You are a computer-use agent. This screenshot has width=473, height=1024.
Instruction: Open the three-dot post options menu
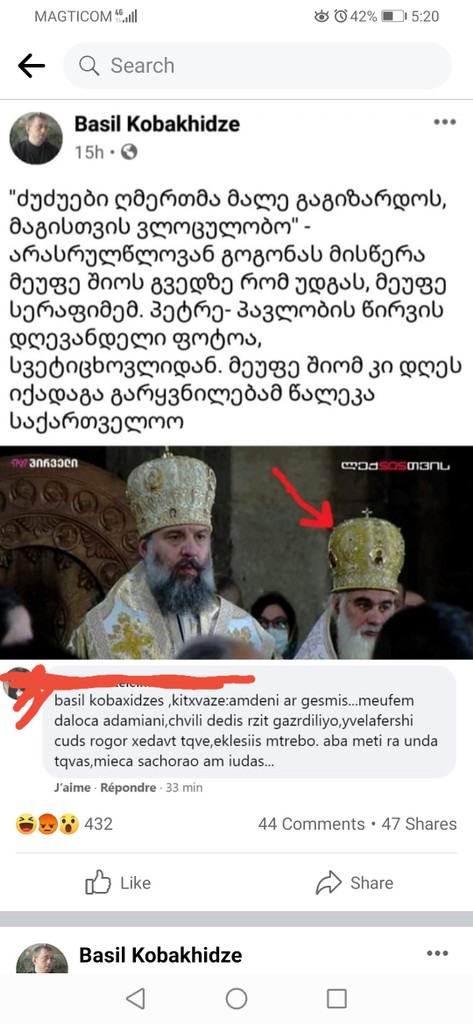pyautogui.click(x=444, y=122)
